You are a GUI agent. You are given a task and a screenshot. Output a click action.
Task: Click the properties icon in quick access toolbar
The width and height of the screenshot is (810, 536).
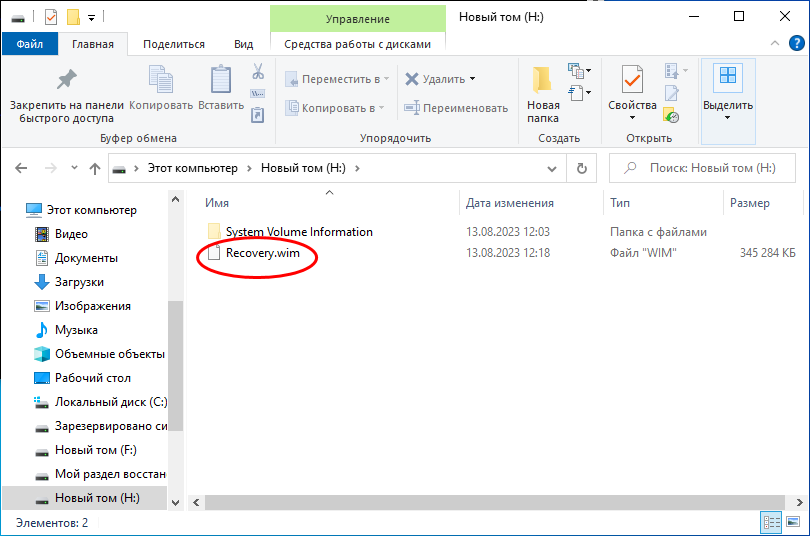click(x=51, y=18)
